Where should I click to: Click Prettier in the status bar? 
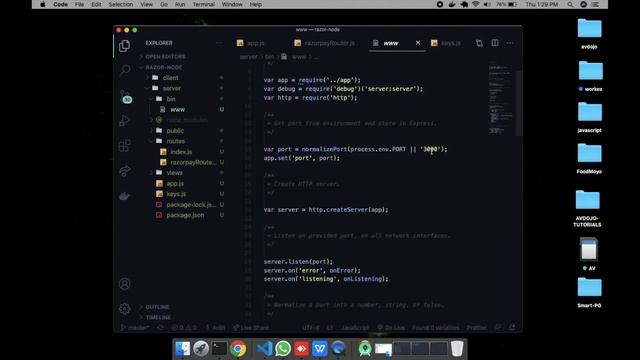point(476,327)
